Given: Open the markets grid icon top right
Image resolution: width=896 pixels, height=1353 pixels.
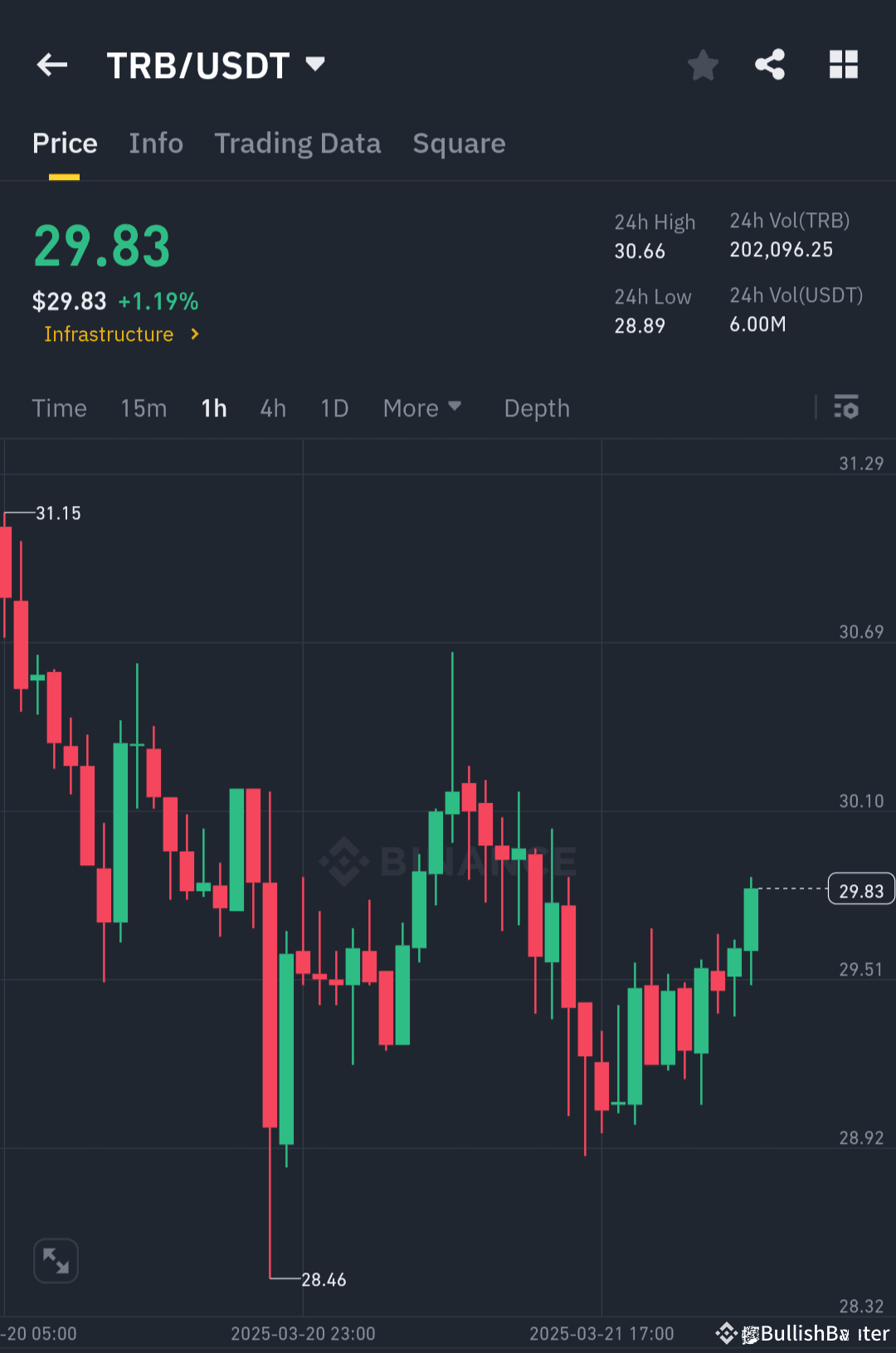Looking at the screenshot, I should [x=844, y=64].
